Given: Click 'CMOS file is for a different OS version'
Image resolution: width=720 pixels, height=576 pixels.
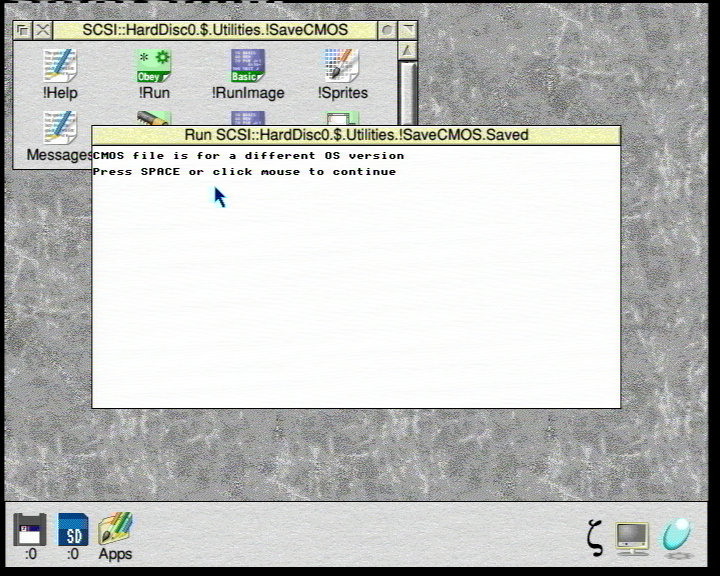Looking at the screenshot, I should (248, 156).
